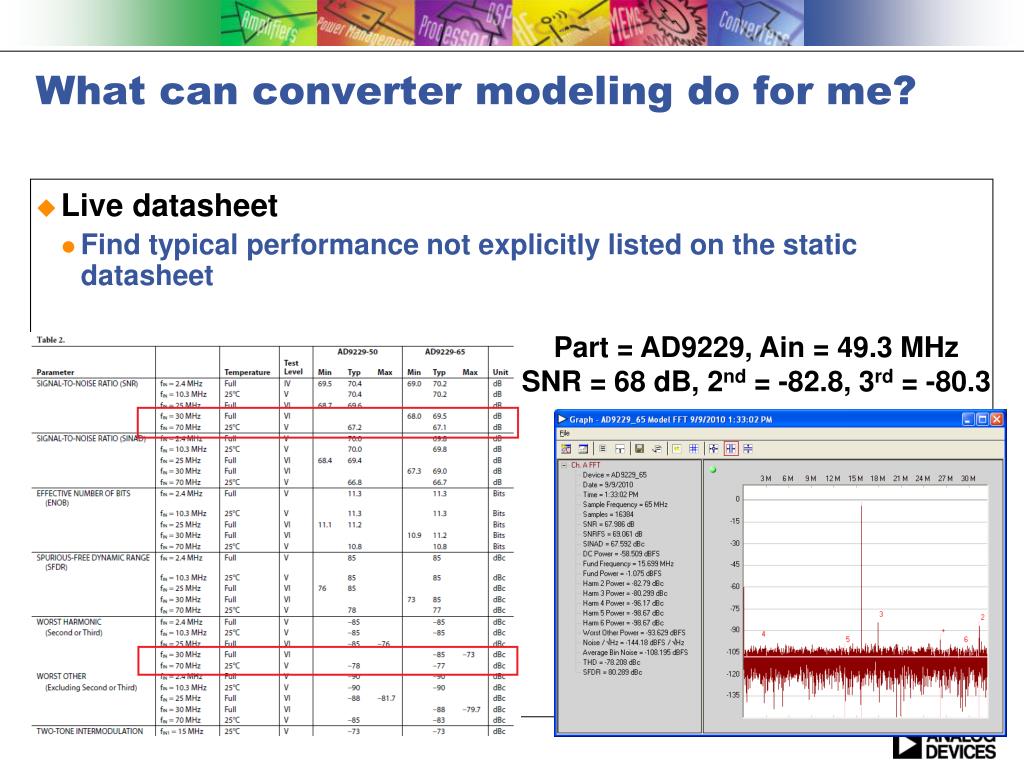The height and width of the screenshot is (768, 1024).
Task: Click the yellow note toolbar icon
Action: click(x=677, y=449)
